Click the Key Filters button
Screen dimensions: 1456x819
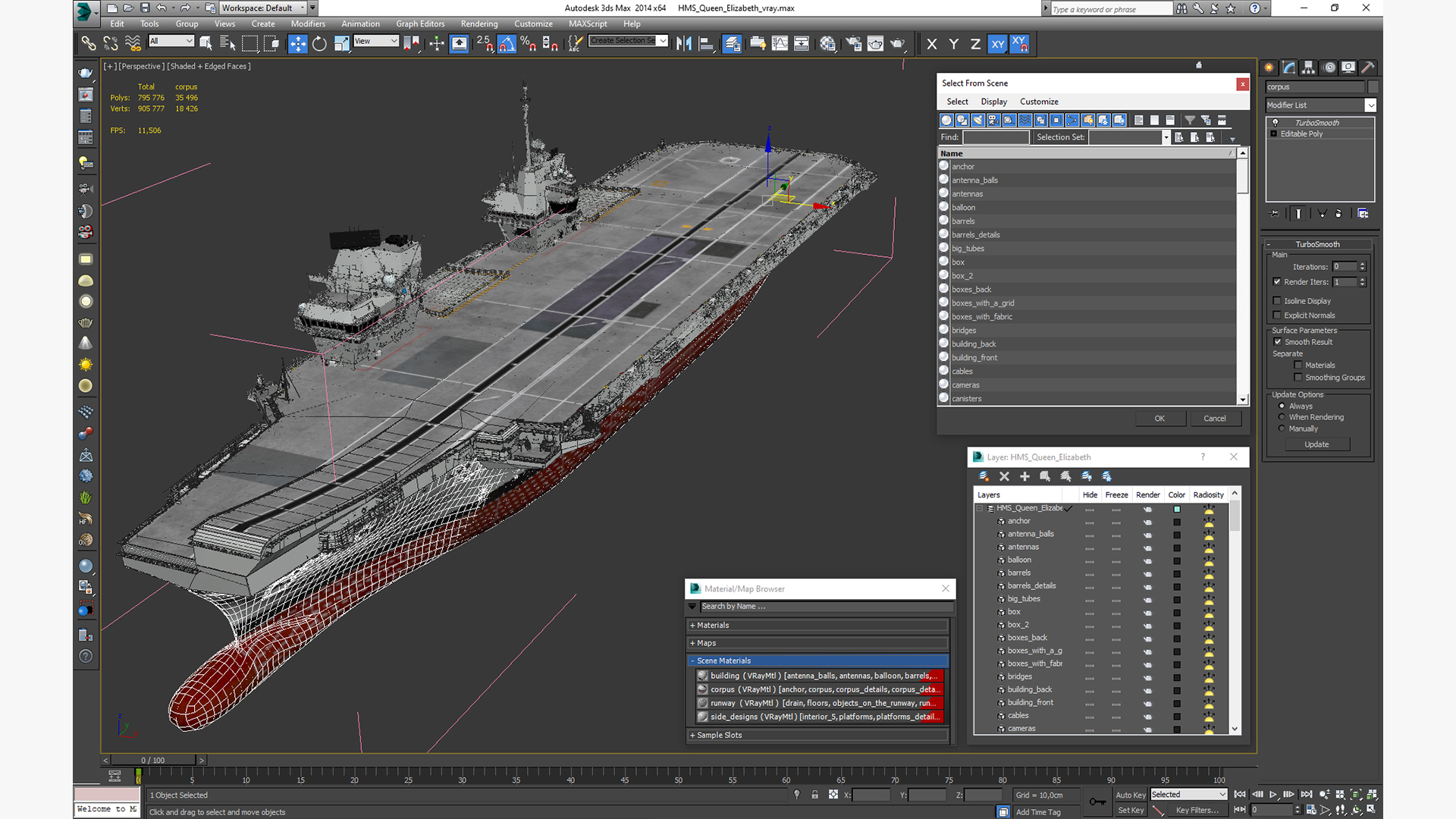pyautogui.click(x=1197, y=811)
